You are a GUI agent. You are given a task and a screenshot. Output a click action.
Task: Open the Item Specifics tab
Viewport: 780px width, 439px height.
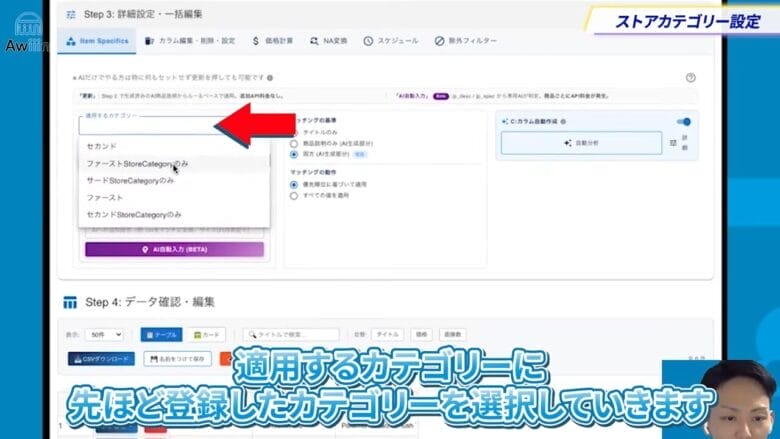pos(97,41)
